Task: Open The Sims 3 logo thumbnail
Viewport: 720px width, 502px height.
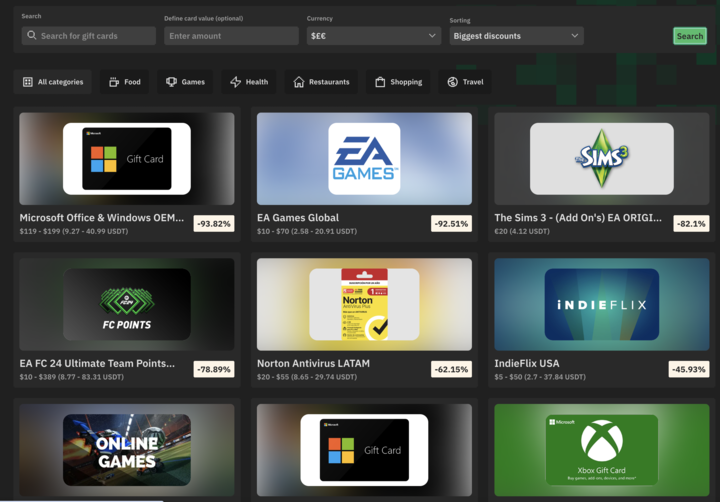Action: coord(602,158)
